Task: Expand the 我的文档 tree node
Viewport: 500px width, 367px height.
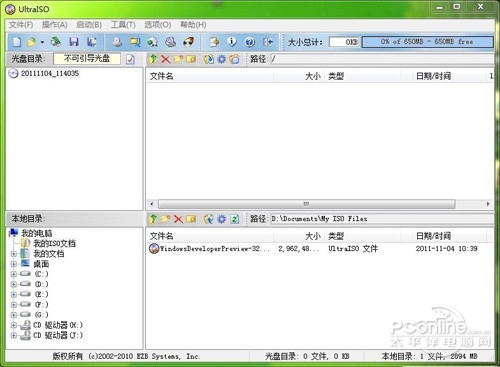Action: 14,254
